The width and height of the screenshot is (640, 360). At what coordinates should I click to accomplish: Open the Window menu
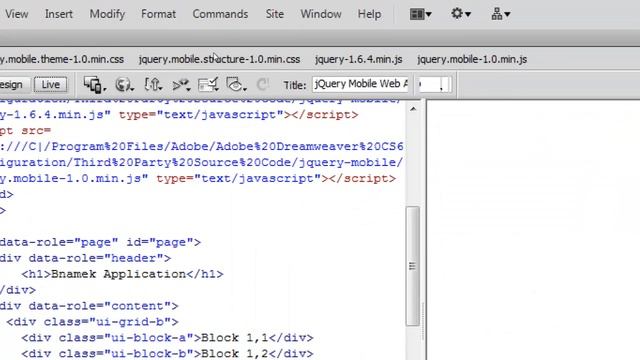[321, 14]
